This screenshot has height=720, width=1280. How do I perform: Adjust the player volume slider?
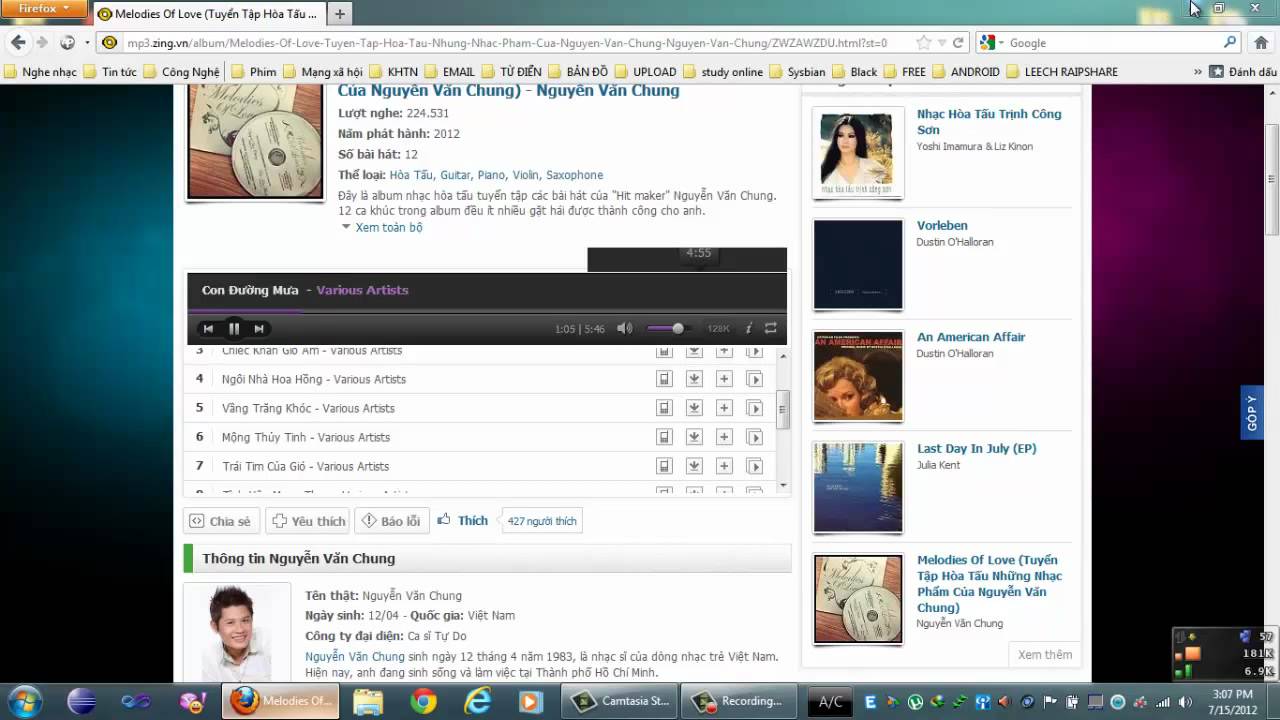pos(667,328)
